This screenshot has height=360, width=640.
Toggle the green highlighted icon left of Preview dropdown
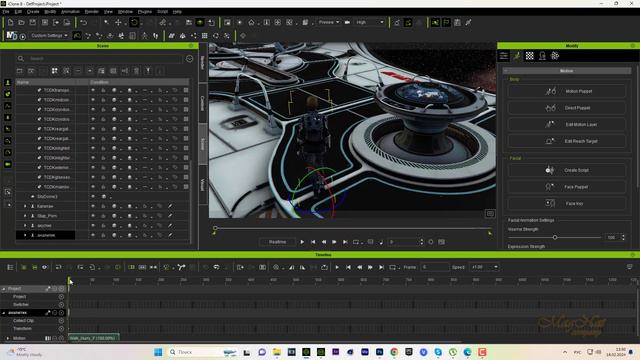point(200,22)
